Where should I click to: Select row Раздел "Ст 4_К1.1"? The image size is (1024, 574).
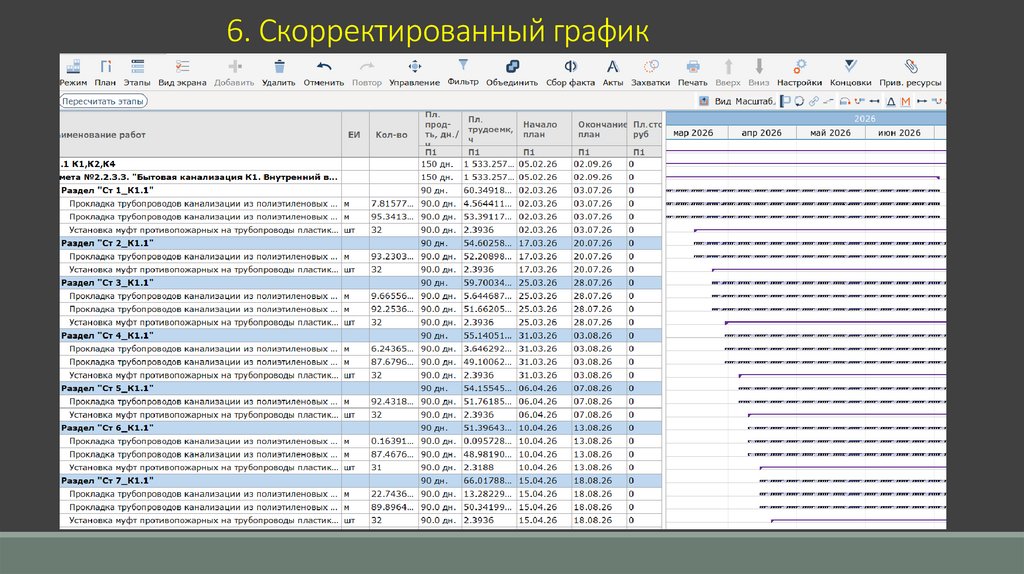coord(360,336)
